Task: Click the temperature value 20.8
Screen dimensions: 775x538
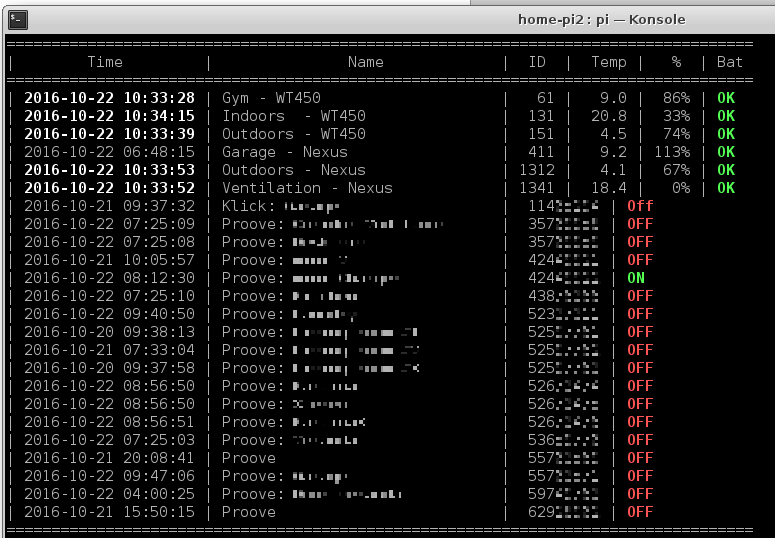Action: point(608,116)
